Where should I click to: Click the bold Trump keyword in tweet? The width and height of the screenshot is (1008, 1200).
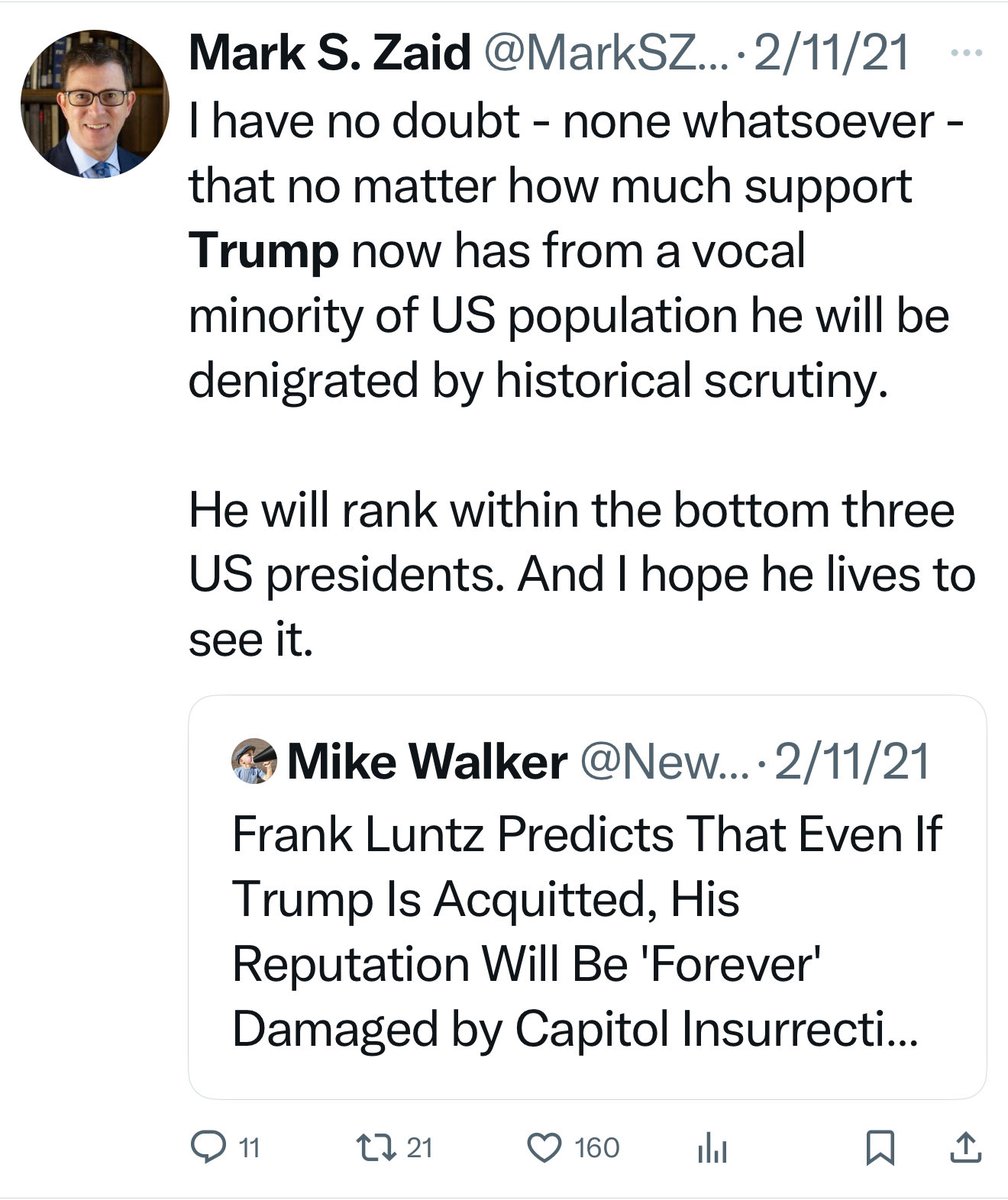(x=264, y=251)
